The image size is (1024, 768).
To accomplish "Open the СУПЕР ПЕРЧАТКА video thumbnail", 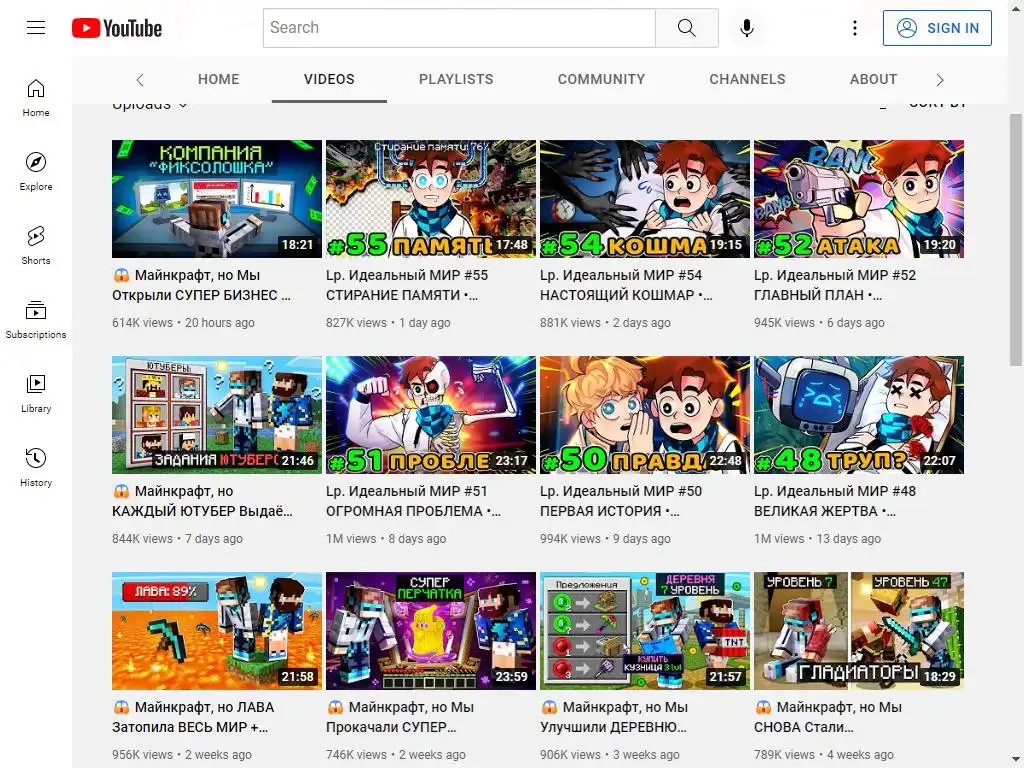I will (x=431, y=631).
